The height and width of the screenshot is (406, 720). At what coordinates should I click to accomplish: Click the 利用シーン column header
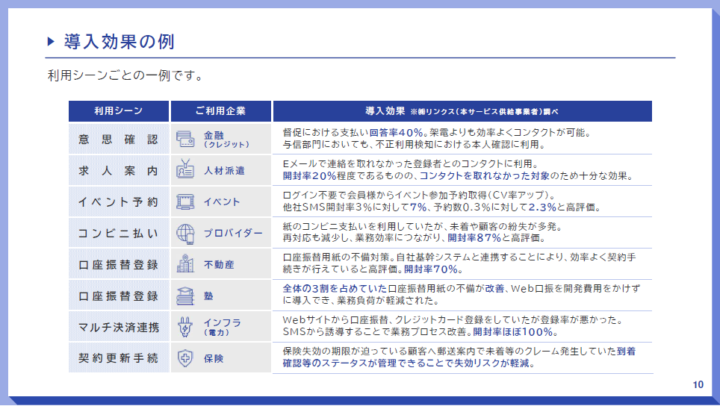pos(117,110)
